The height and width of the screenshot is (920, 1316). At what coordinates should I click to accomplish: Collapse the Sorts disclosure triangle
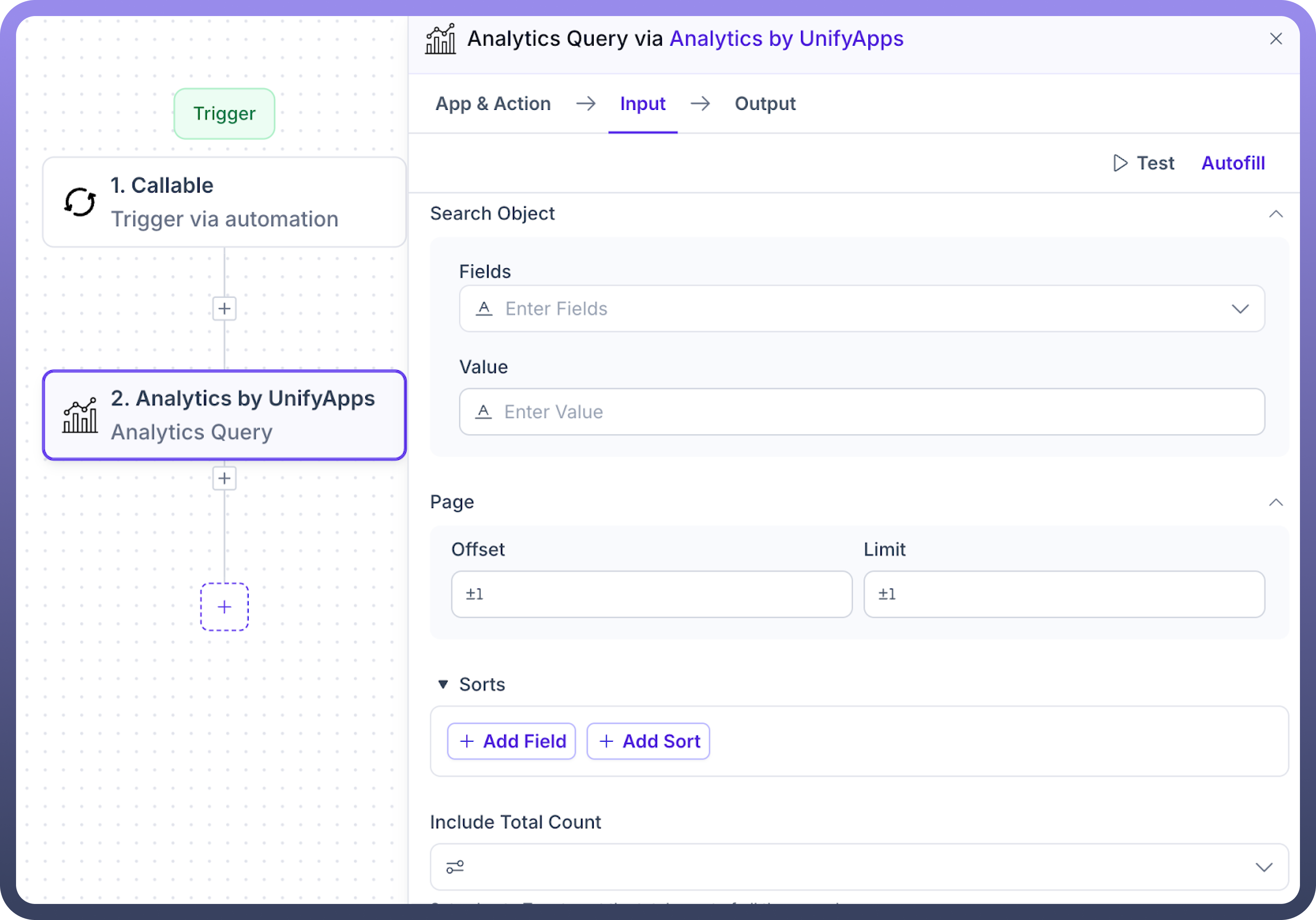point(443,684)
